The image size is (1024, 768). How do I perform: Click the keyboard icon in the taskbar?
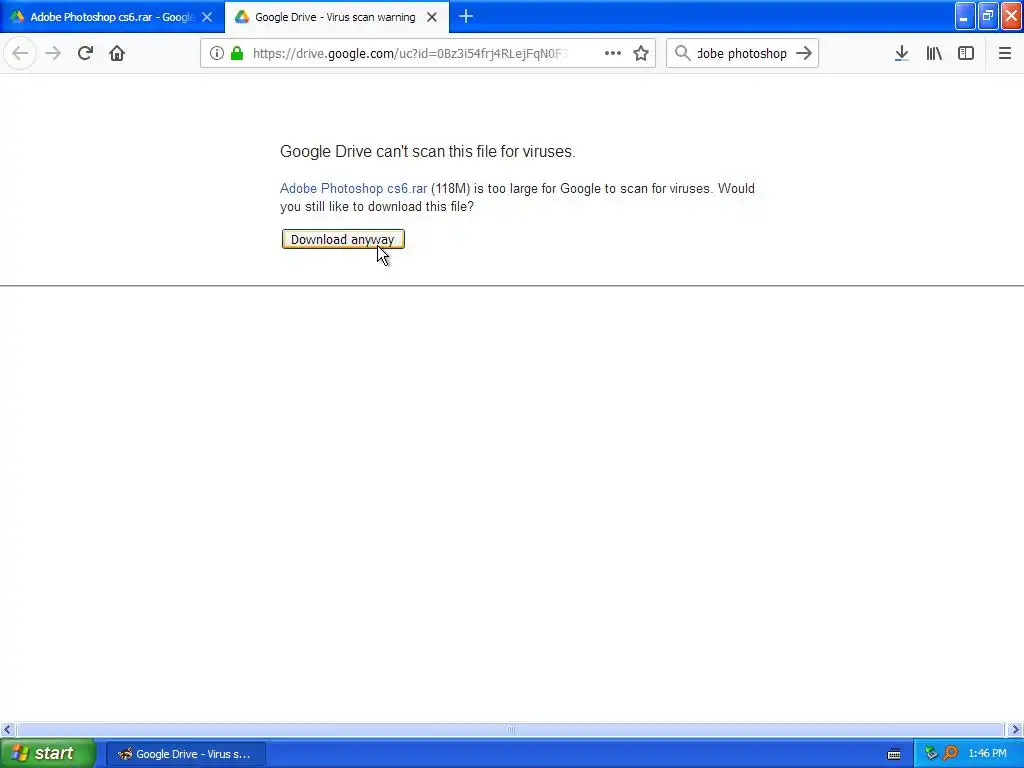(x=894, y=754)
